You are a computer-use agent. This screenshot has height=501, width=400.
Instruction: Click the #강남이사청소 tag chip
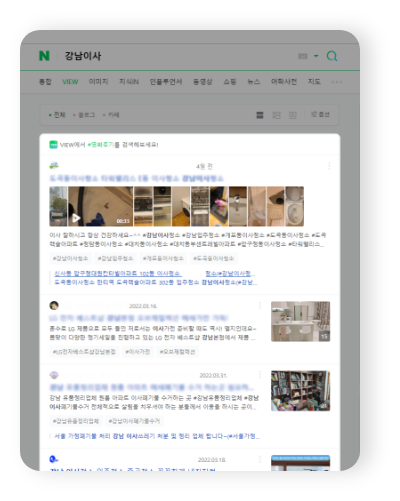point(70,258)
